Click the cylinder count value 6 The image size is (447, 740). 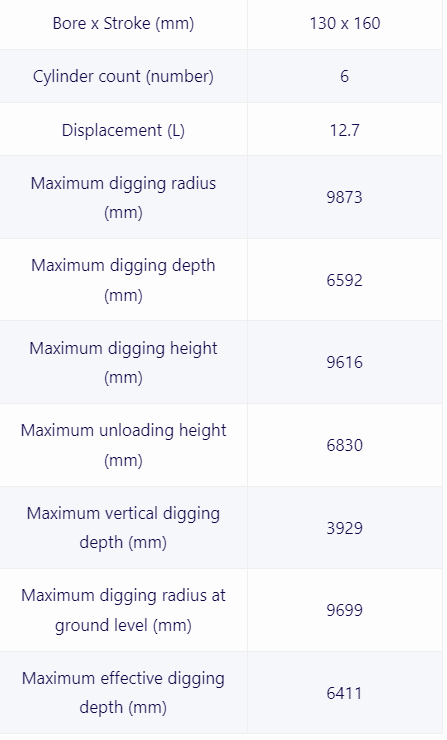345,76
